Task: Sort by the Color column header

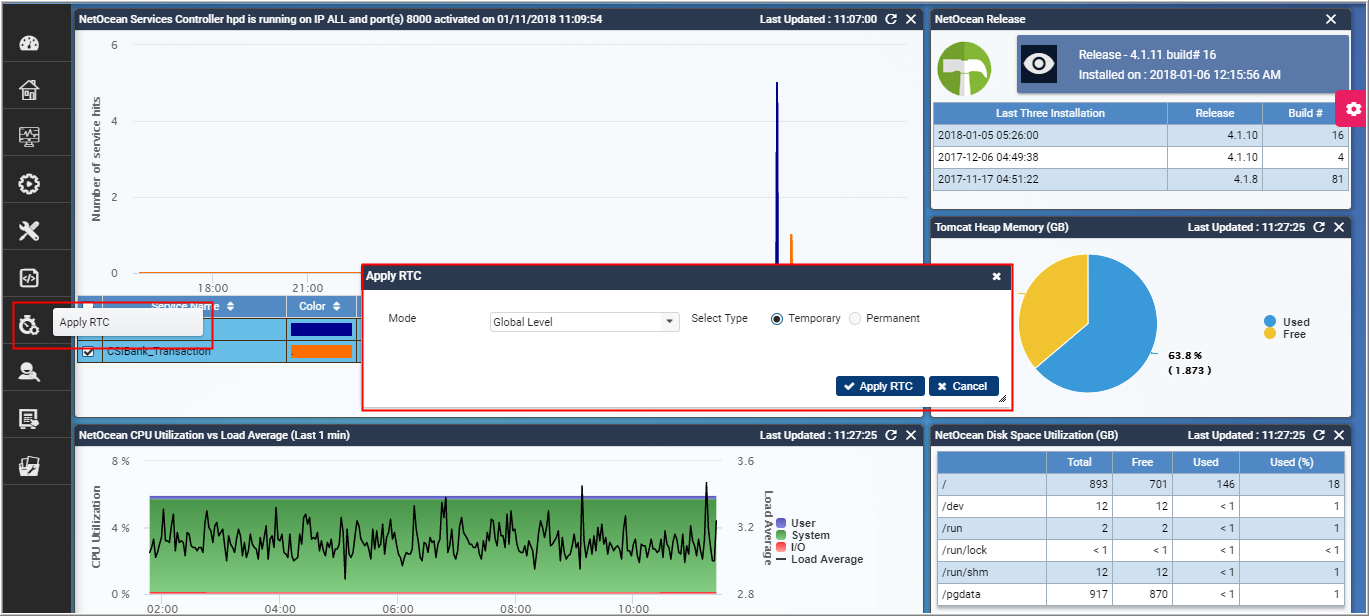Action: click(x=321, y=306)
